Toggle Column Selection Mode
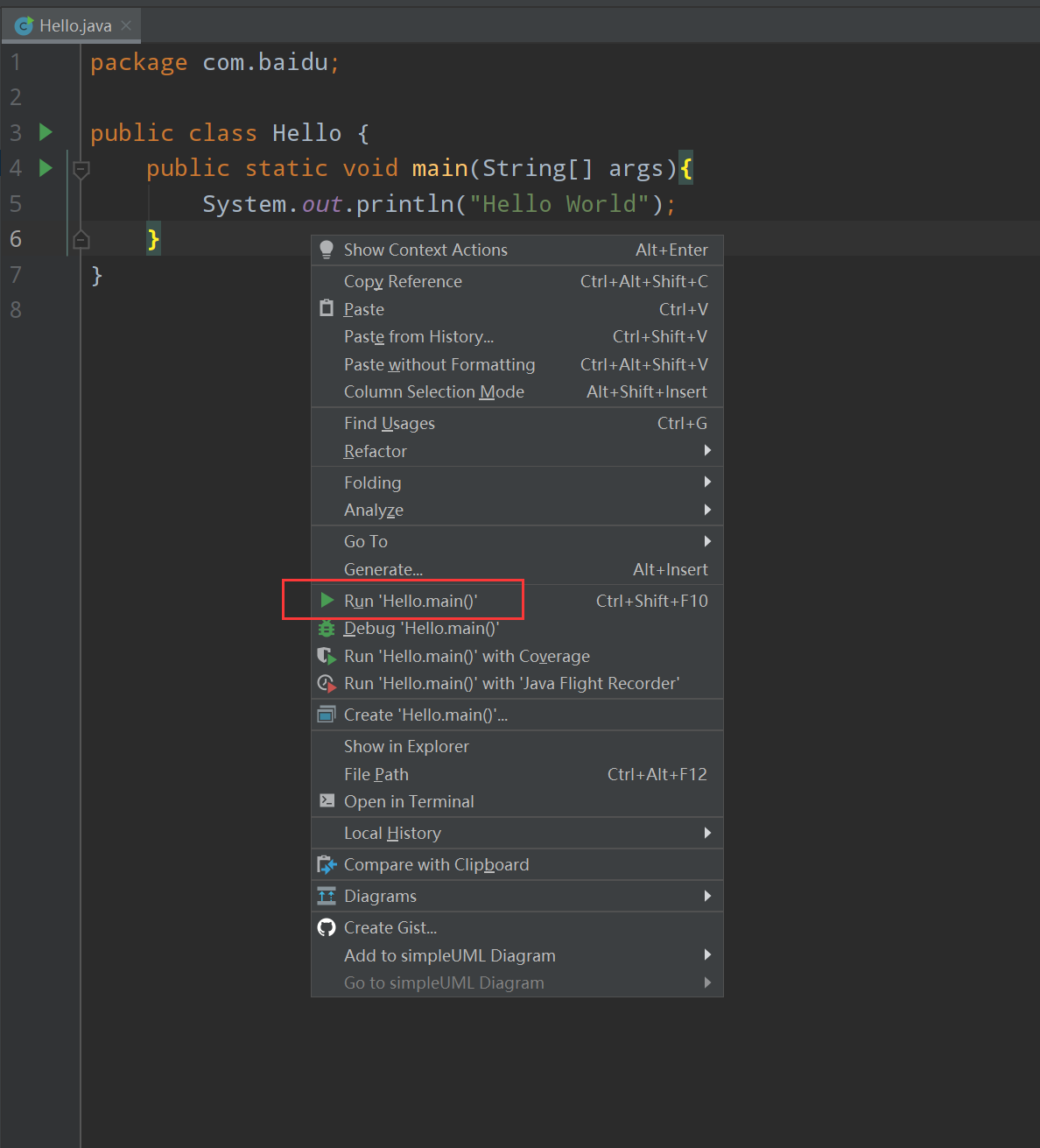1040x1148 pixels. [x=516, y=391]
